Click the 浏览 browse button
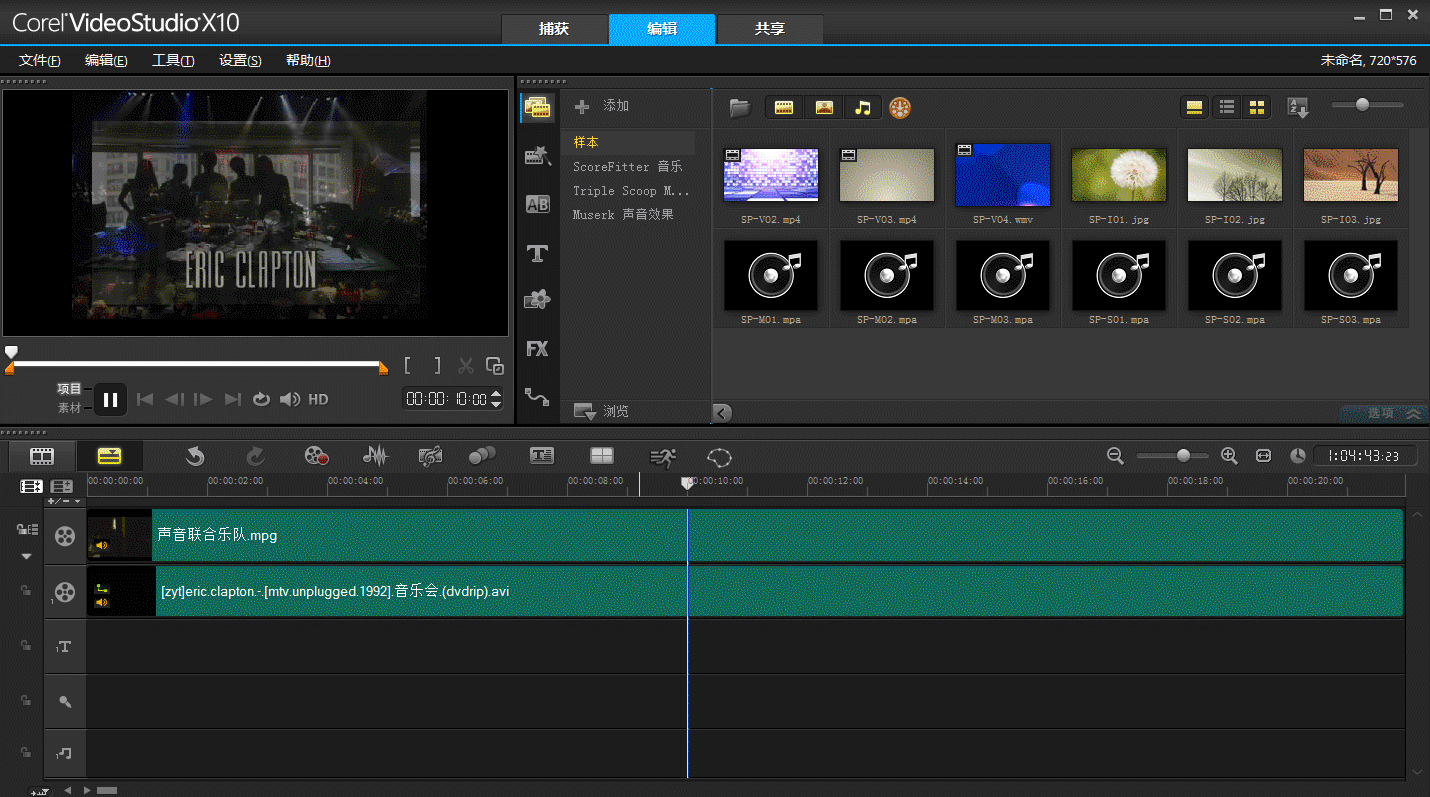Screen dimensions: 1430x797 (x=601, y=411)
